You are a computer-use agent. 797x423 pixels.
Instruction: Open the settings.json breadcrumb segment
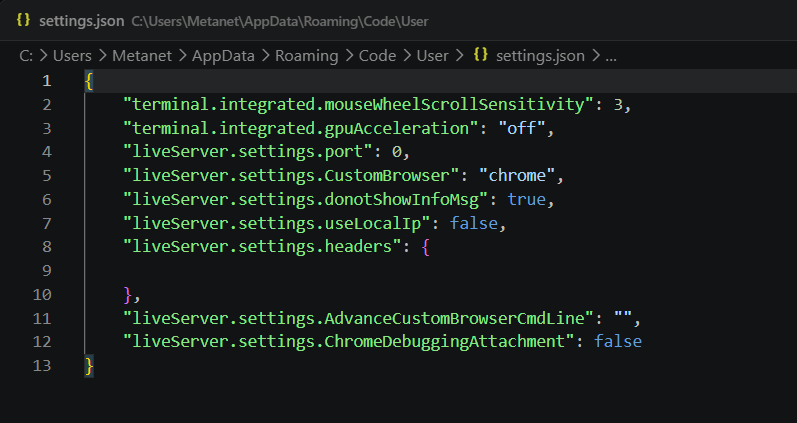pos(540,55)
